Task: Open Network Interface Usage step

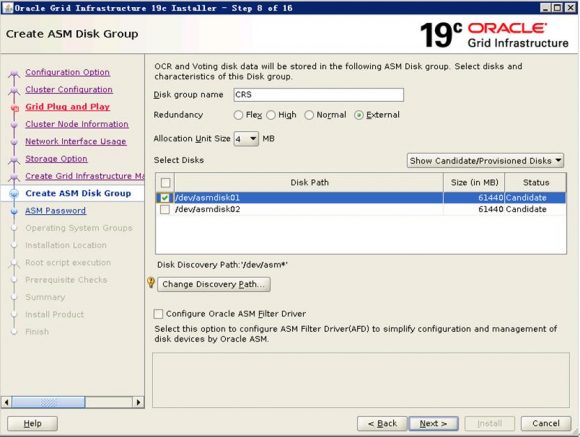Action: point(75,141)
